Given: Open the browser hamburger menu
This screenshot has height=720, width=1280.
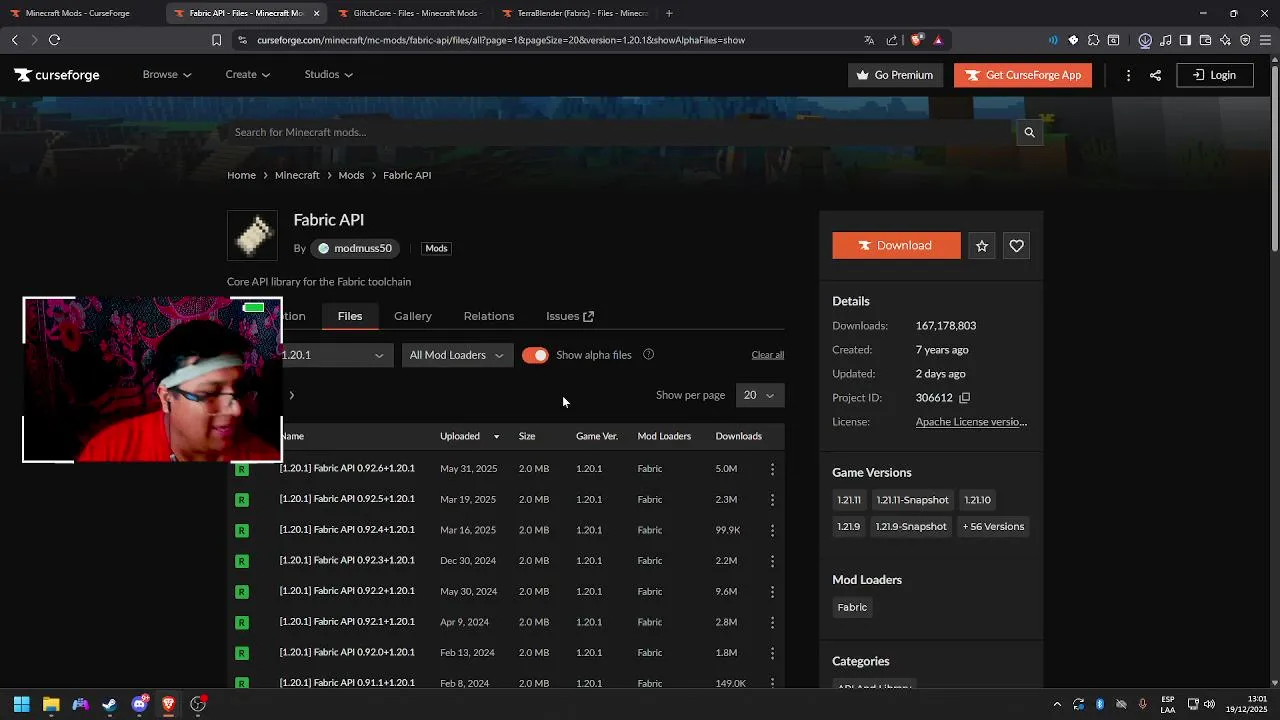Looking at the screenshot, I should pos(1265,40).
